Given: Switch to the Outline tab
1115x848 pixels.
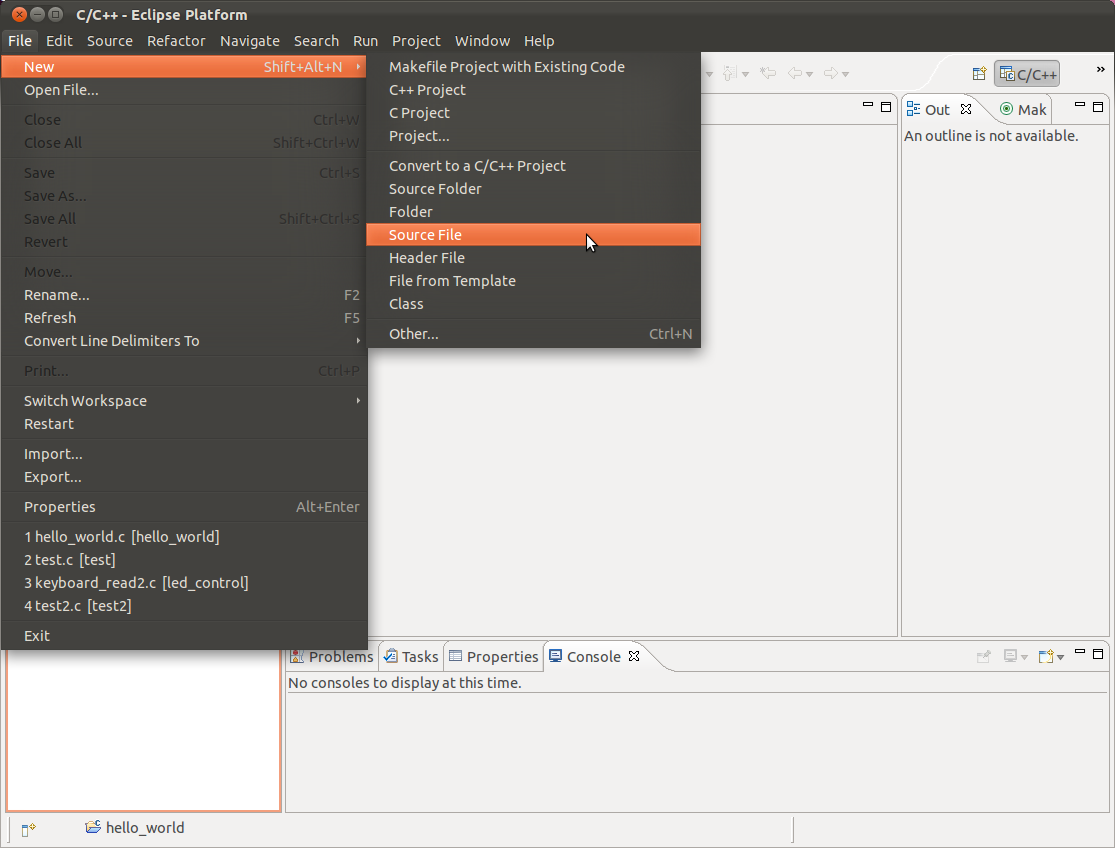Looking at the screenshot, I should [929, 109].
